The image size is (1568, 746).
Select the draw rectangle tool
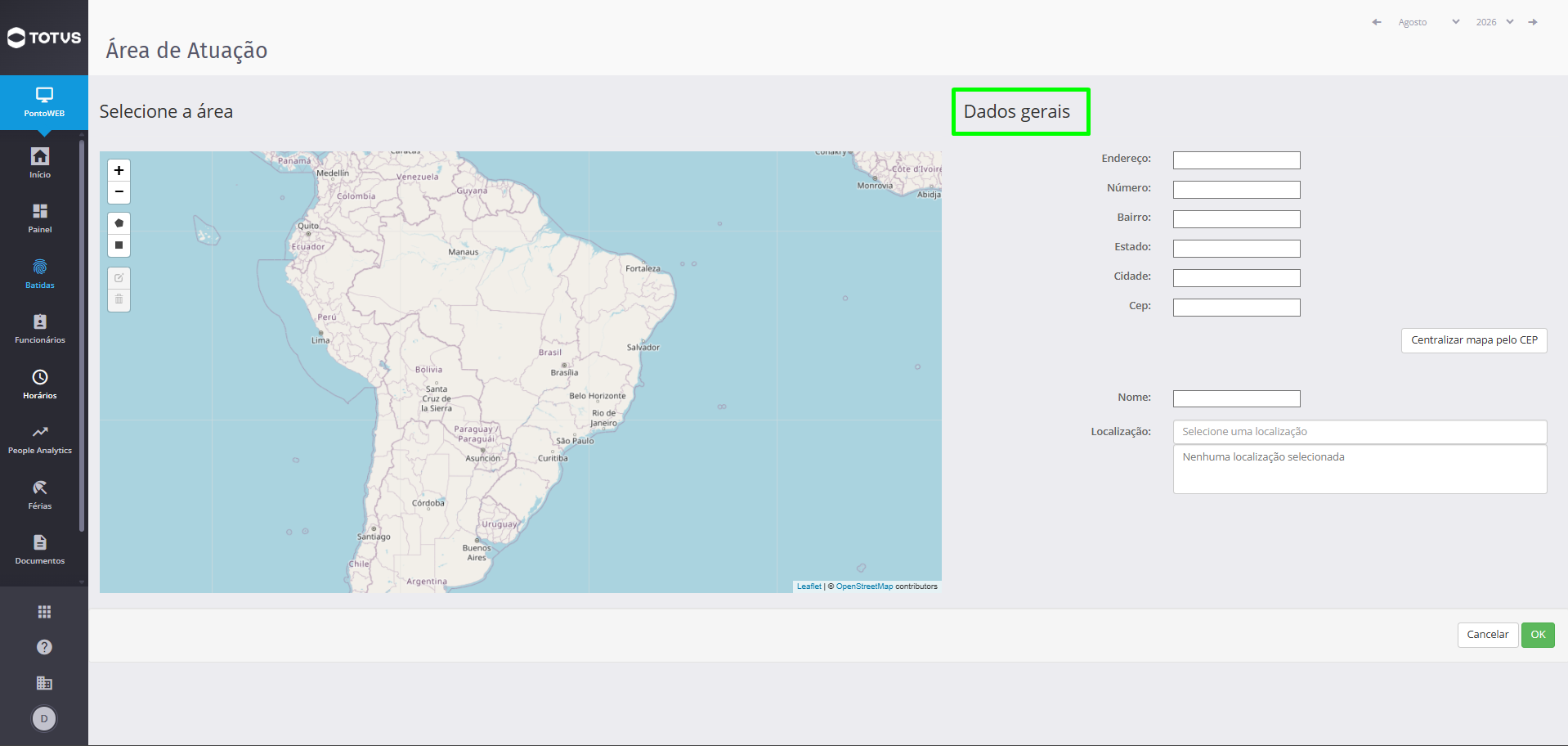(x=119, y=245)
